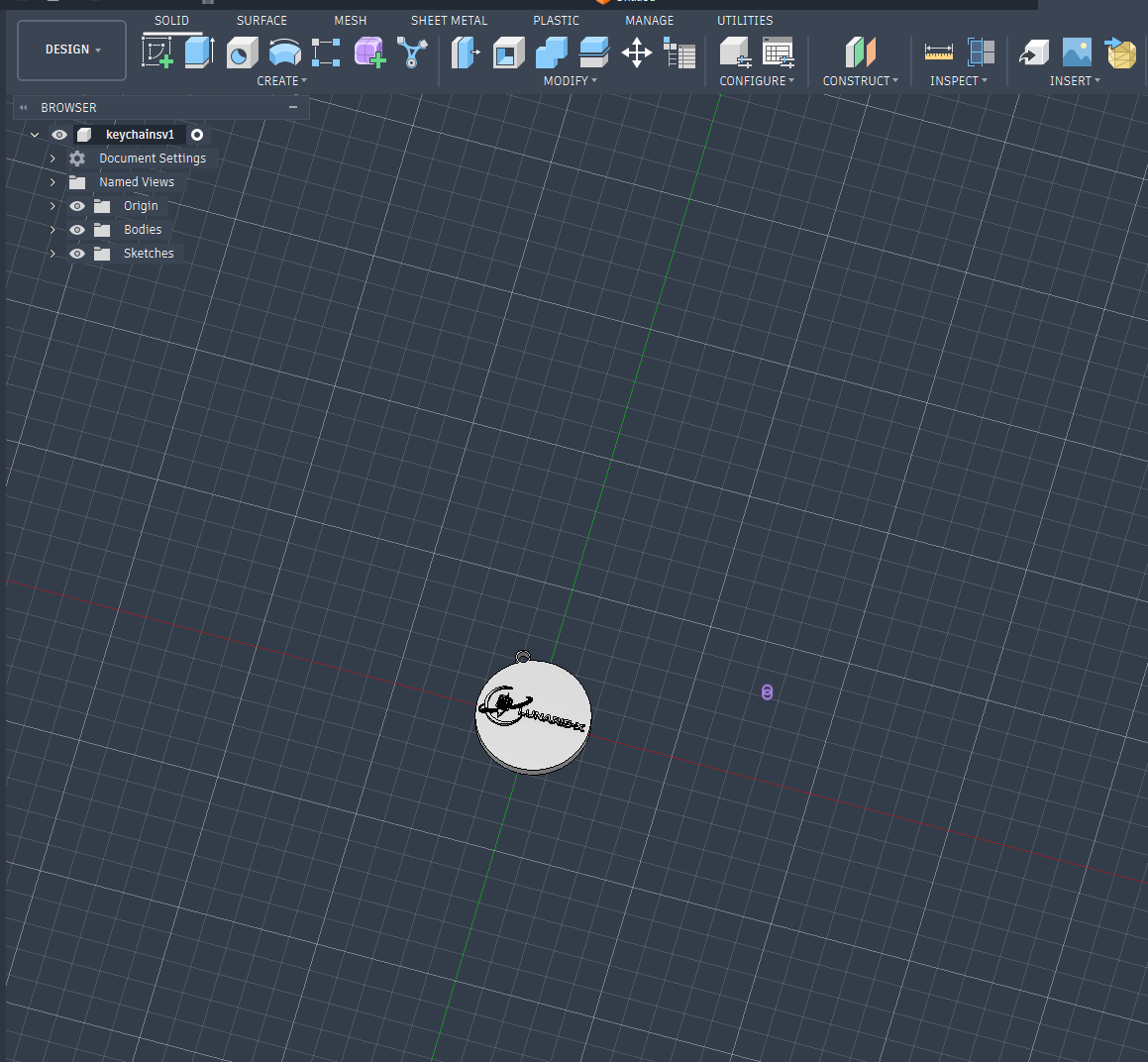
Task: Click the Insert Mesh icon
Action: [1120, 53]
